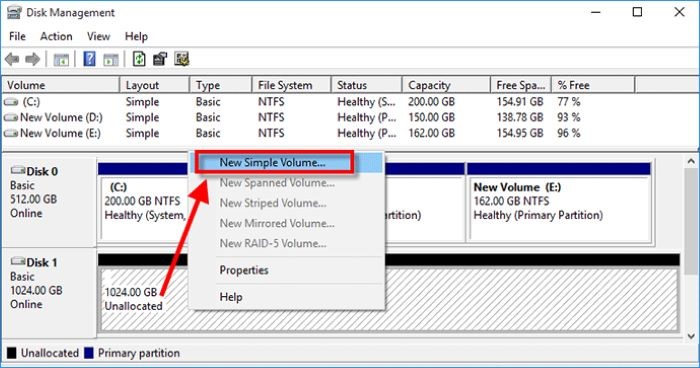The height and width of the screenshot is (368, 700).
Task: Click the 154.95 GB free space cell
Action: (520, 134)
